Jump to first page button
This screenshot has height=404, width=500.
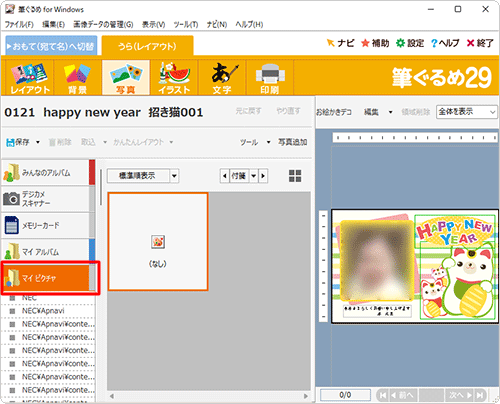(383, 395)
